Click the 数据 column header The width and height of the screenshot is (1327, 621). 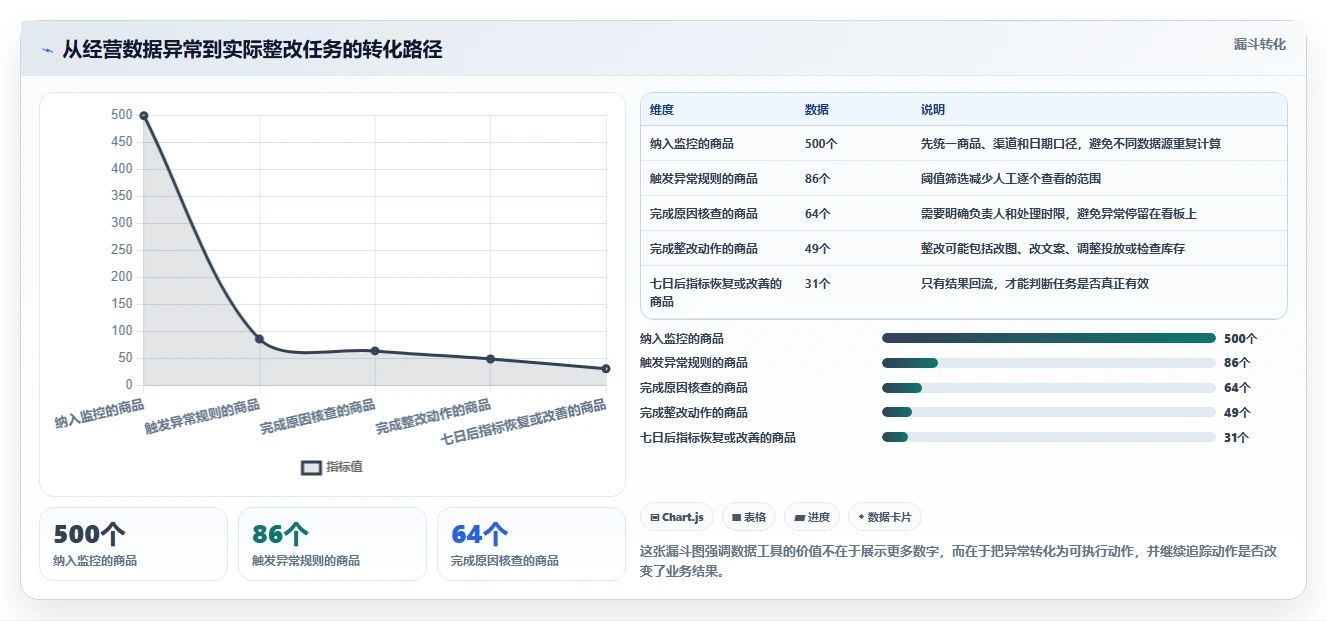click(x=816, y=110)
